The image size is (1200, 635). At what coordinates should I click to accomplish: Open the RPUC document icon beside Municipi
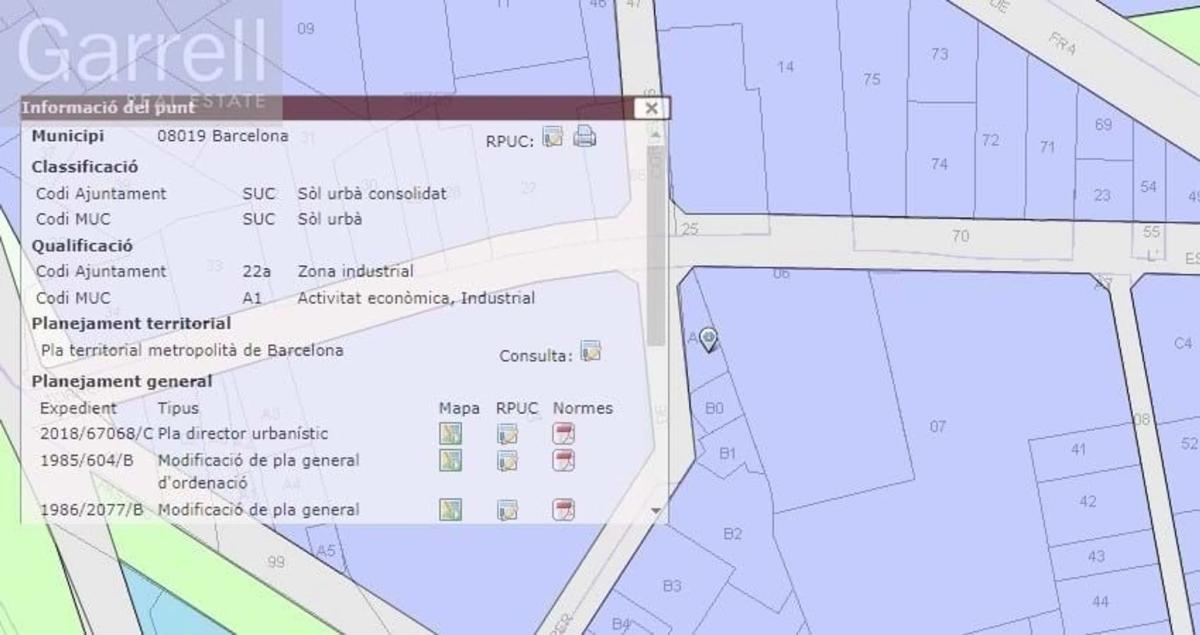click(x=553, y=137)
